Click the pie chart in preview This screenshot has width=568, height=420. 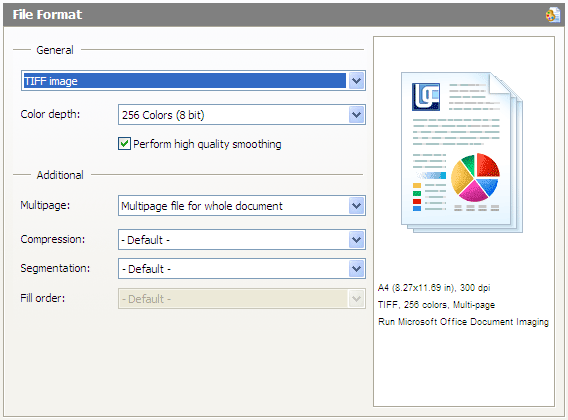pyautogui.click(x=475, y=177)
